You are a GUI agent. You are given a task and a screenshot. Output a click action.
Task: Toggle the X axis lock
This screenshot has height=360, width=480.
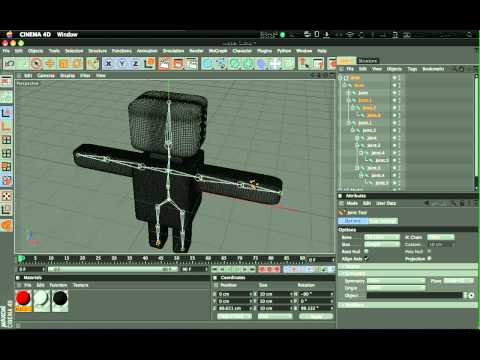coord(108,63)
